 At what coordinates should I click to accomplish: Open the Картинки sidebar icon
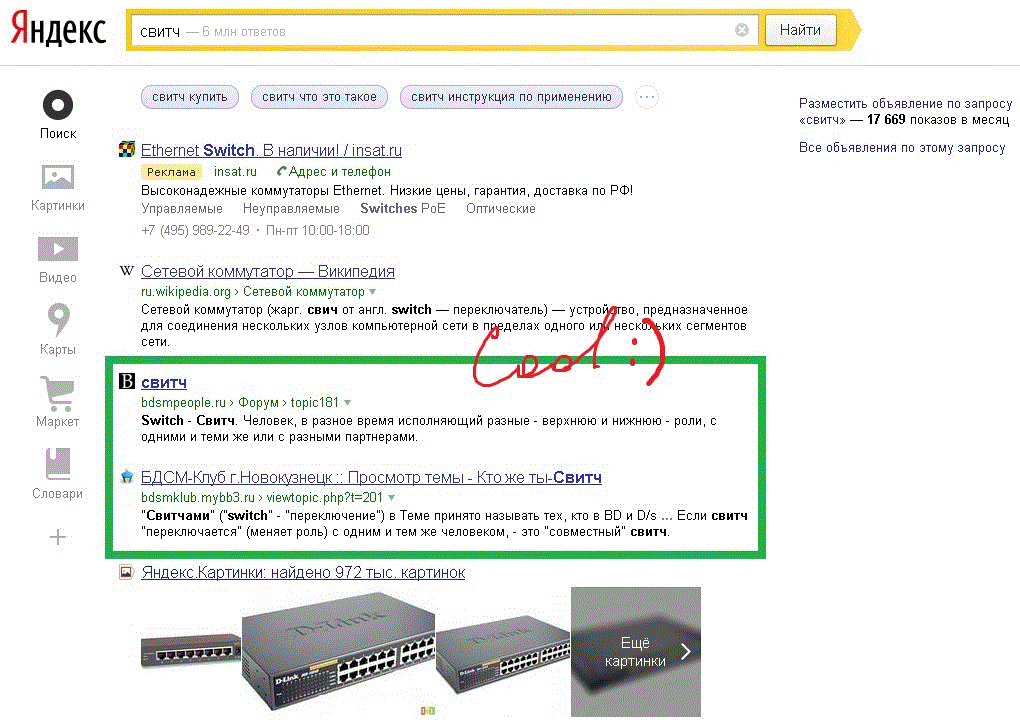tap(58, 177)
